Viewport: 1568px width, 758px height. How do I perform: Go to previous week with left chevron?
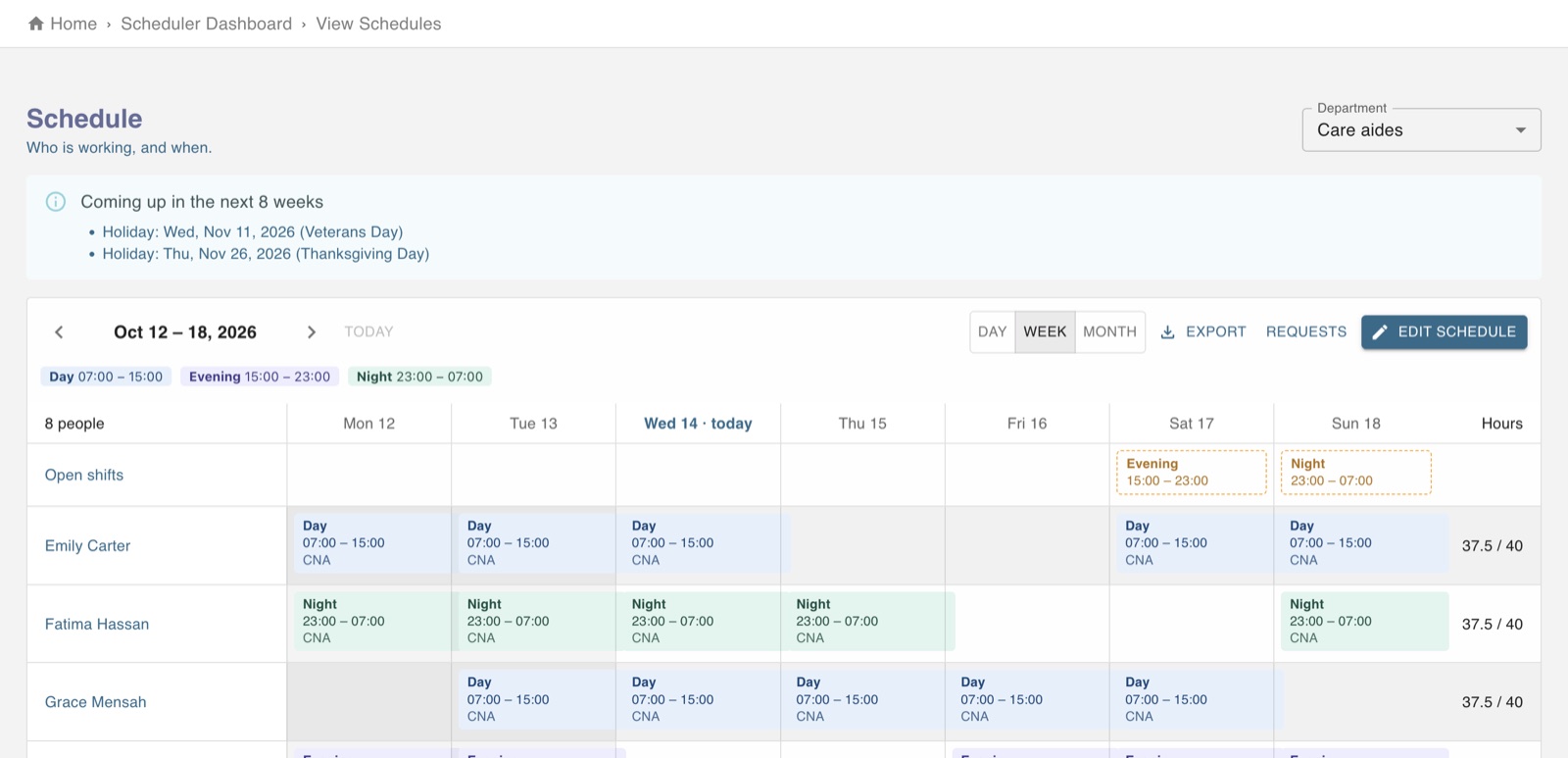59,332
